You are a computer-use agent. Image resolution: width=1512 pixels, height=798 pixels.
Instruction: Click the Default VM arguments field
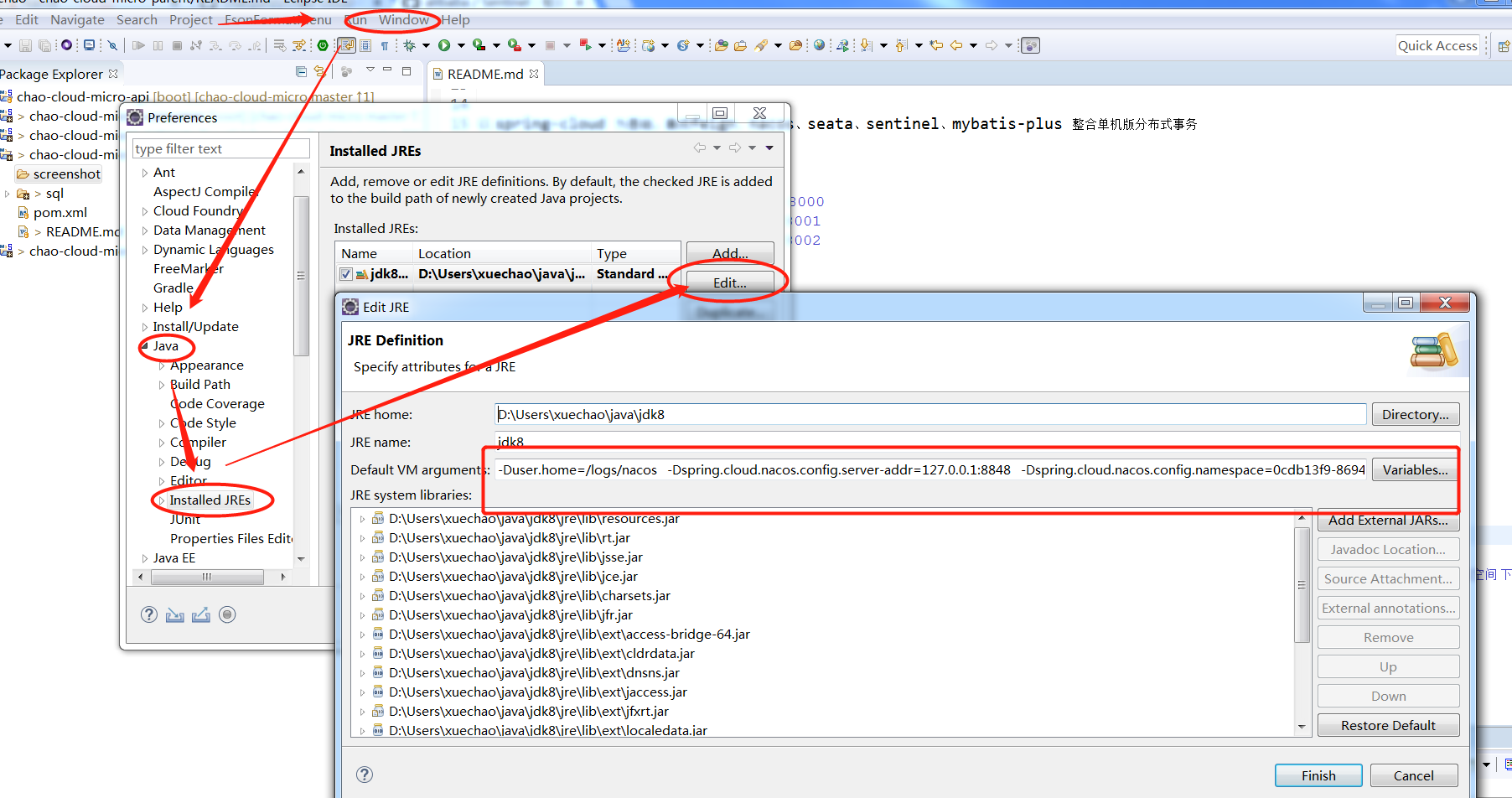point(930,469)
